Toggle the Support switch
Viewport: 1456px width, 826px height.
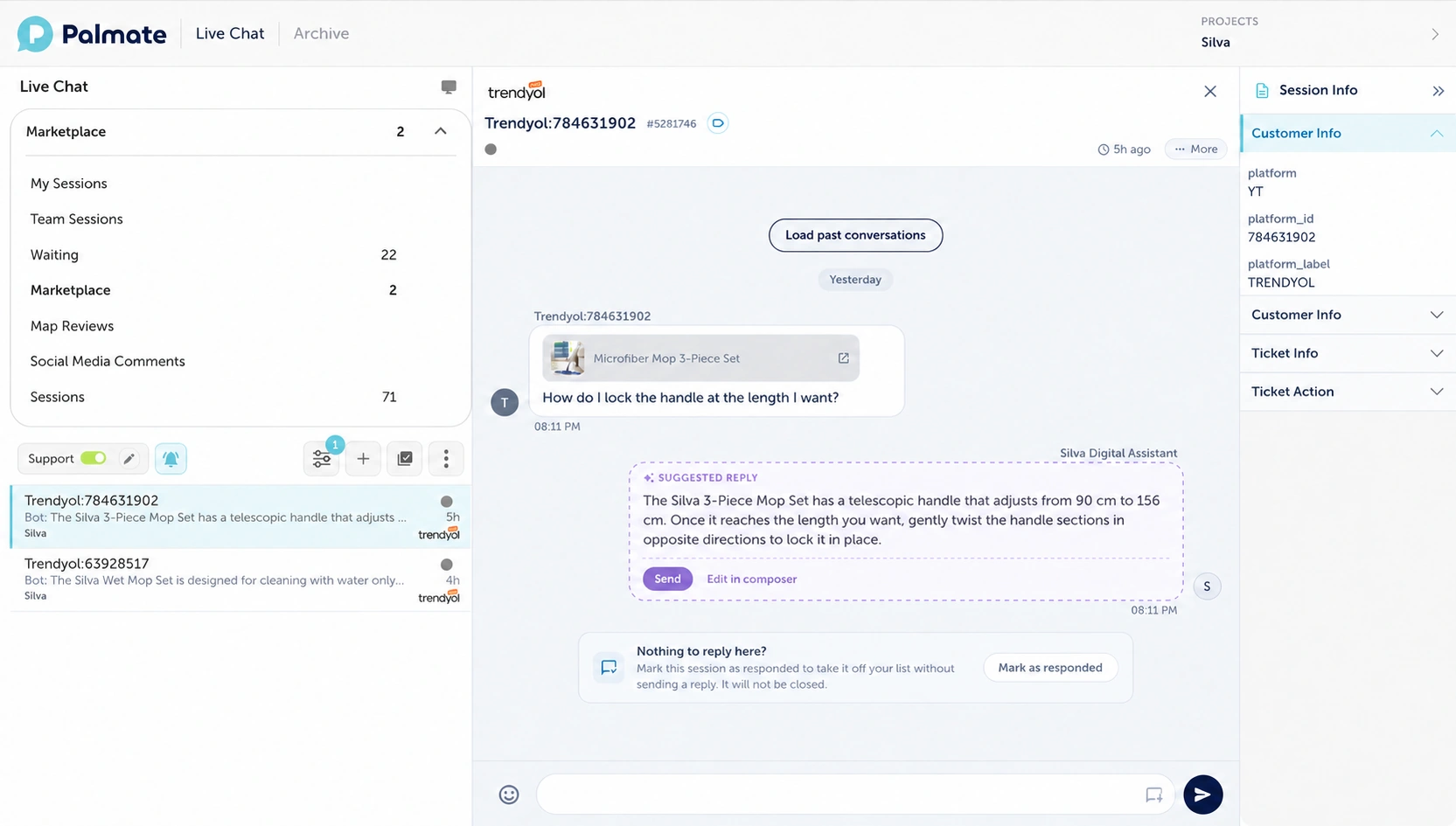[x=94, y=458]
